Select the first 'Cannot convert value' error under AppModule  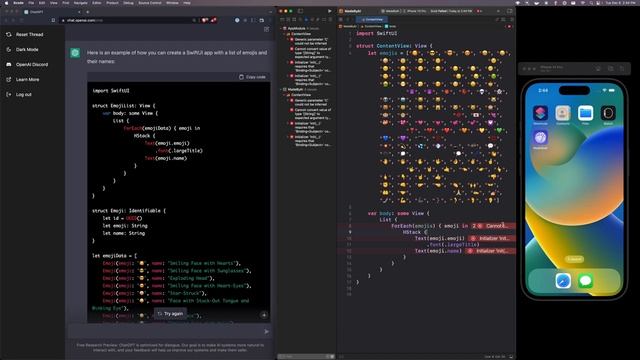pyautogui.click(x=311, y=53)
